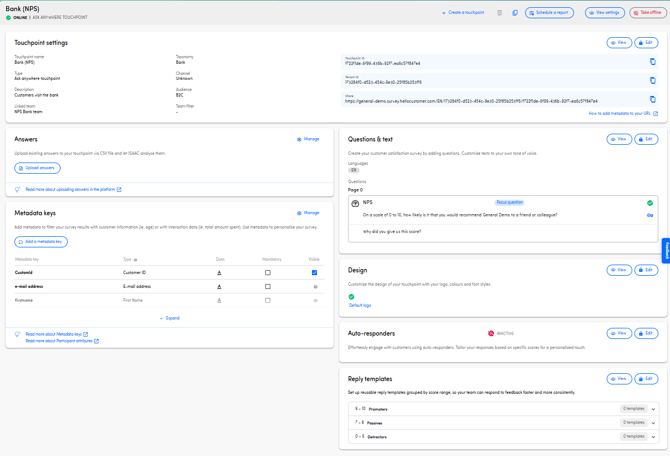Uncheck Visible checkbox for CustomId
The width and height of the screenshot is (670, 456).
(x=314, y=273)
